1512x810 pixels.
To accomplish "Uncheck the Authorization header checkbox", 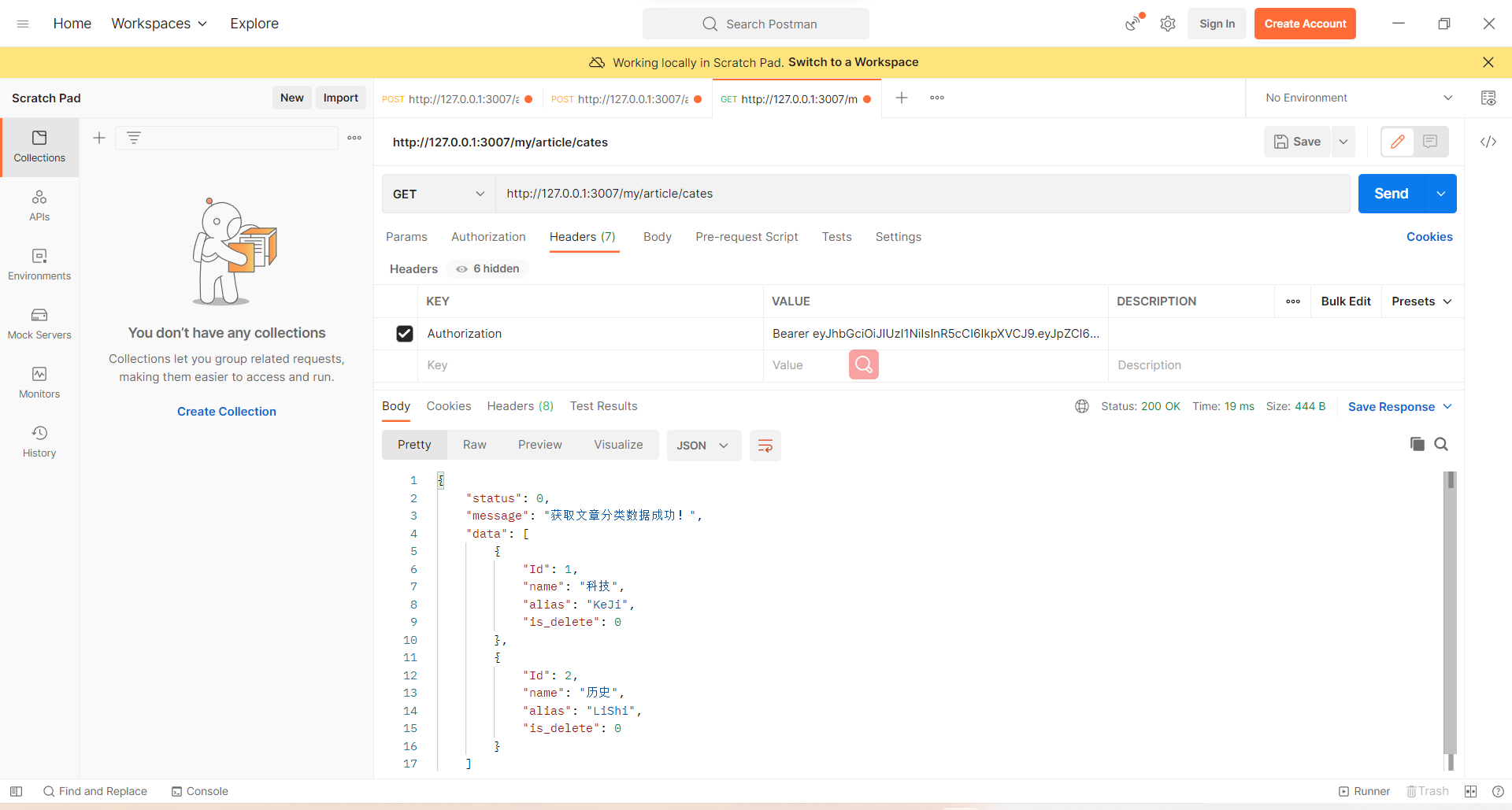I will [405, 334].
